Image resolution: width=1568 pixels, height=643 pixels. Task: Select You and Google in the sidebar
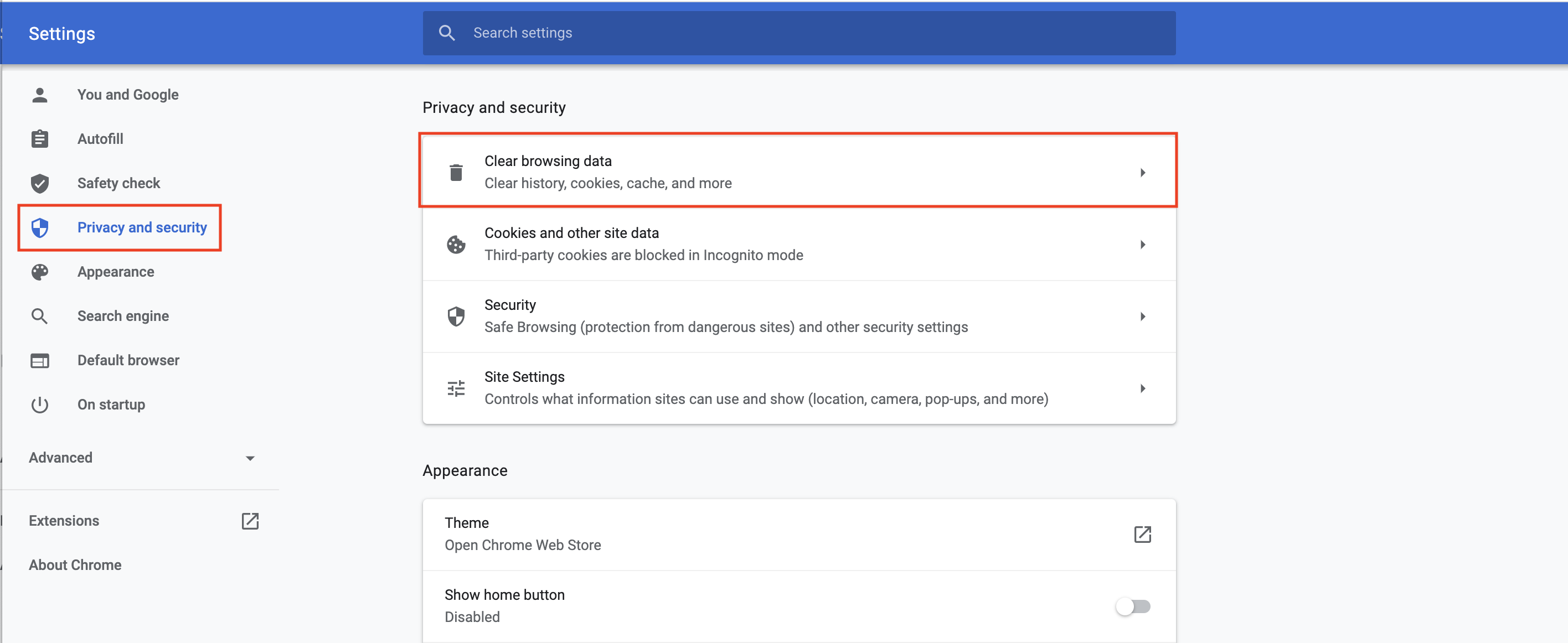point(128,95)
